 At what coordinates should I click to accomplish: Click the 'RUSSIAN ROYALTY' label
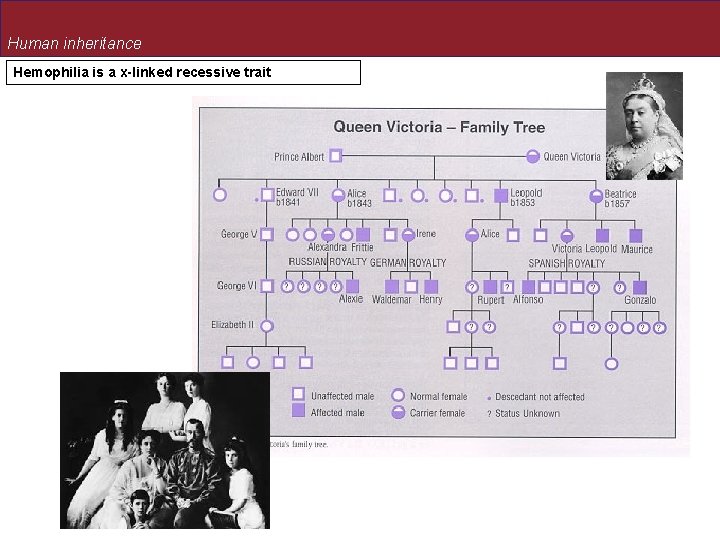pyautogui.click(x=327, y=262)
